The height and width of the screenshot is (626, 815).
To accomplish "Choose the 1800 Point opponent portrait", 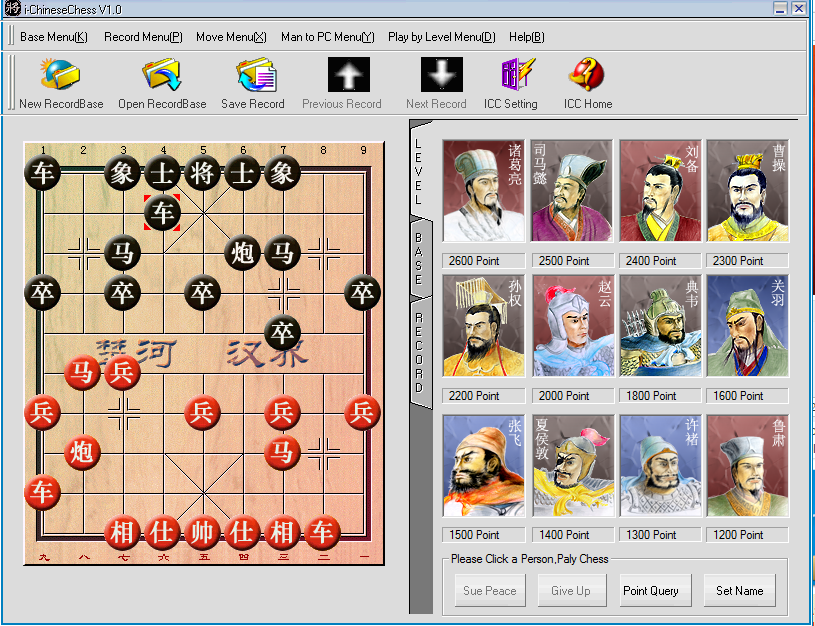I will click(660, 326).
